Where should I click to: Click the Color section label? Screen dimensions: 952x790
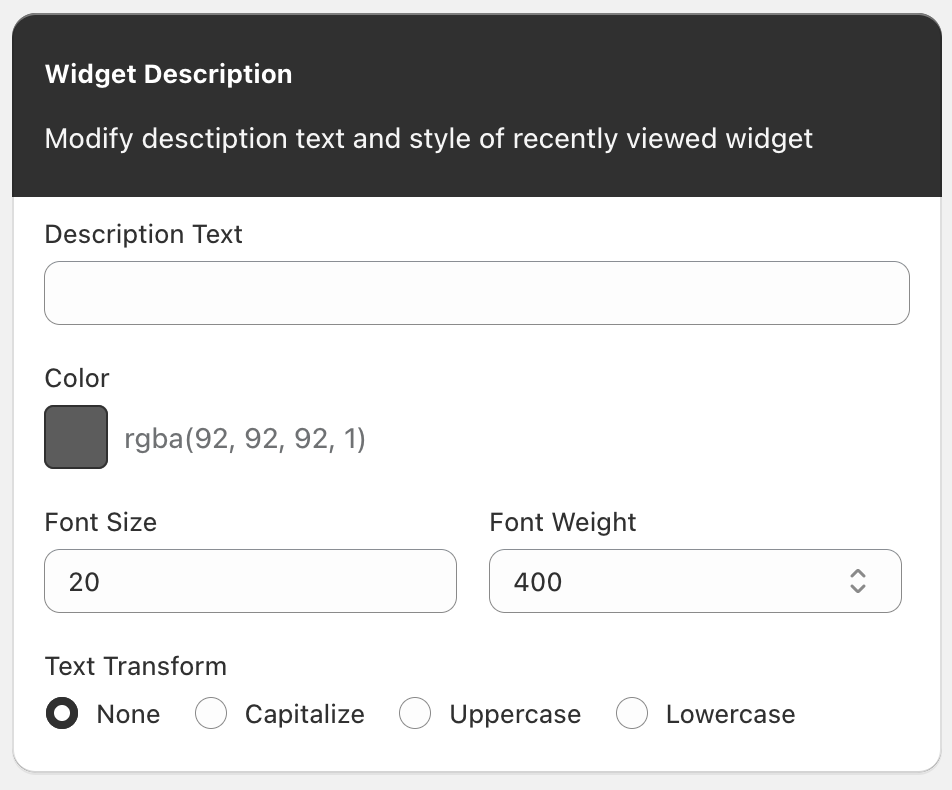76,378
